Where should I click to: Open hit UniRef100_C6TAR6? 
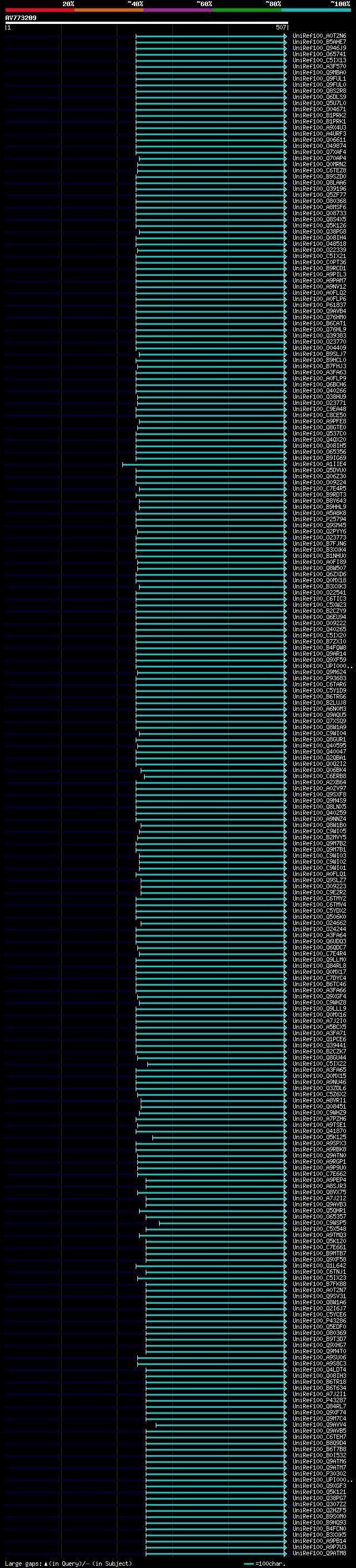click(x=319, y=685)
